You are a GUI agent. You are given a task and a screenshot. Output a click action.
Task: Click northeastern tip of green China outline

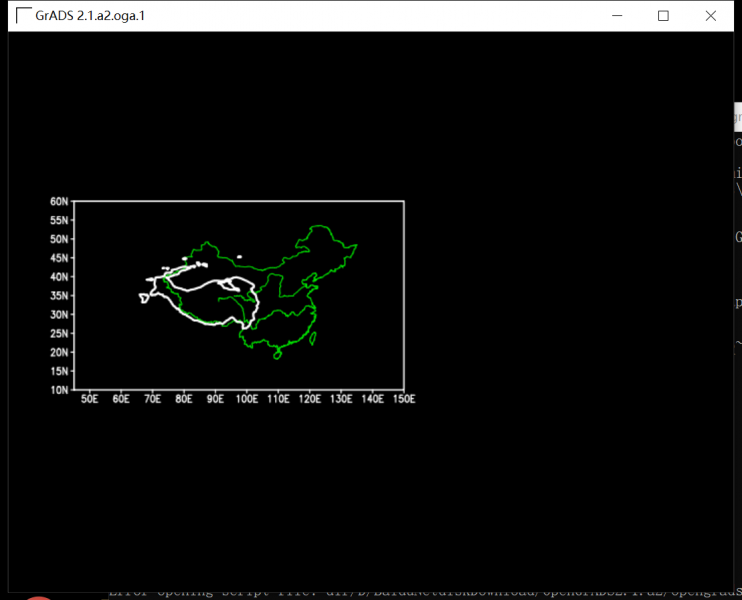tap(355, 245)
